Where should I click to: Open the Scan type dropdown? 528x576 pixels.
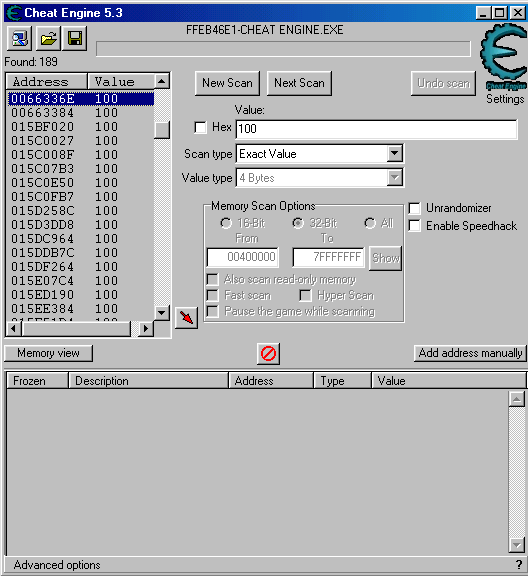395,154
